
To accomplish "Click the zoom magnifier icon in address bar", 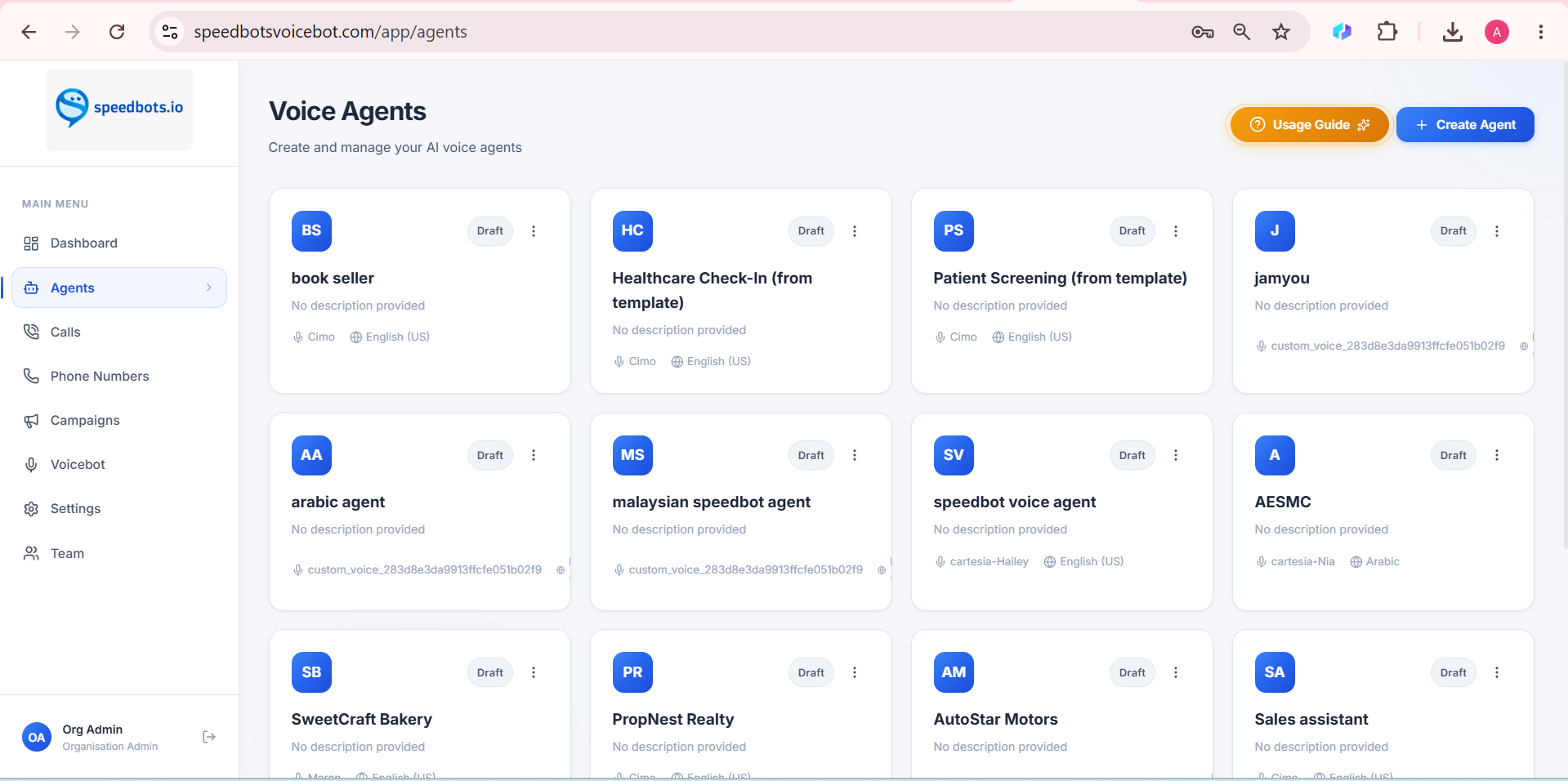I will point(1242,32).
